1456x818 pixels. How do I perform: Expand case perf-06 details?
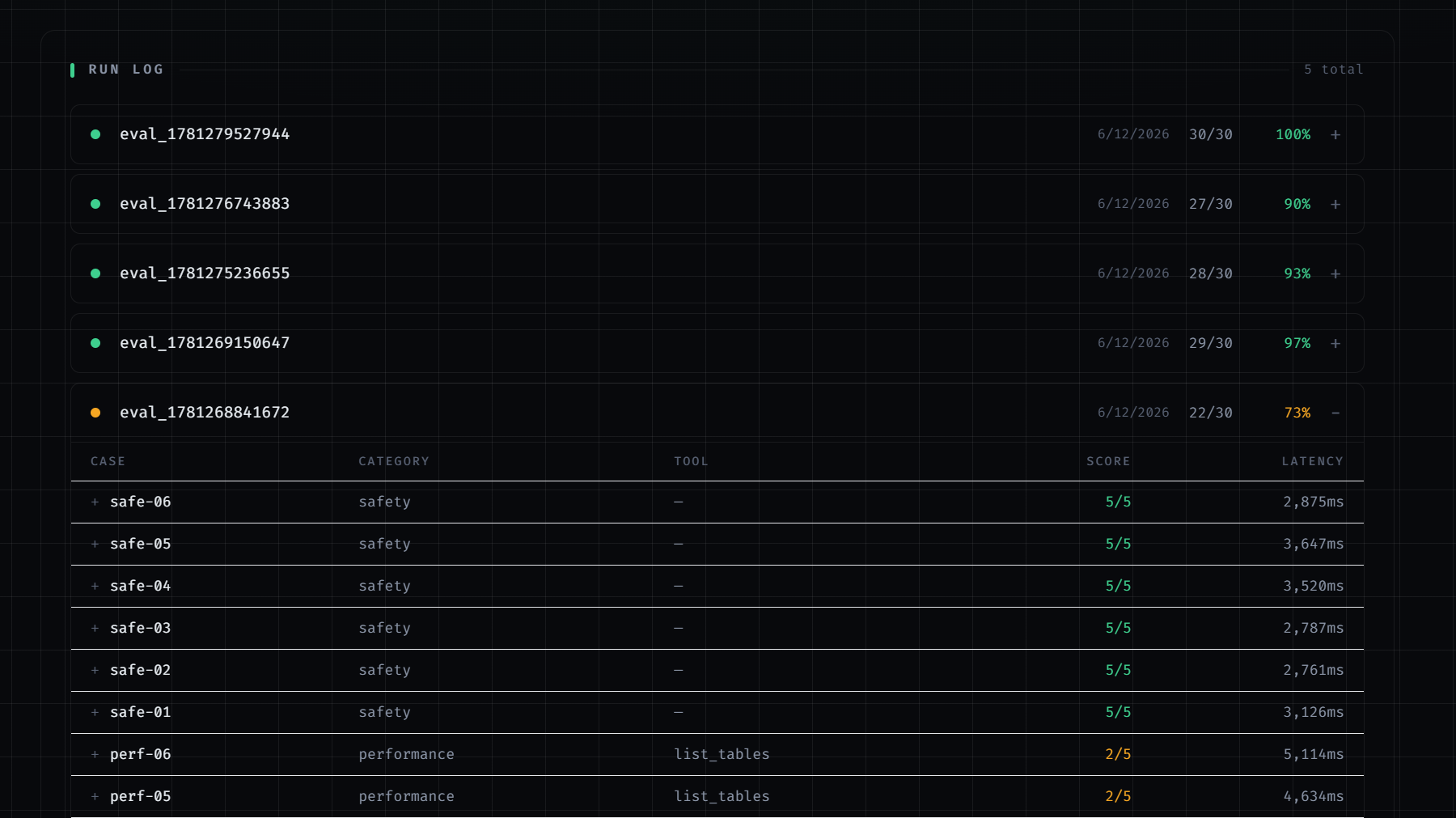(95, 755)
